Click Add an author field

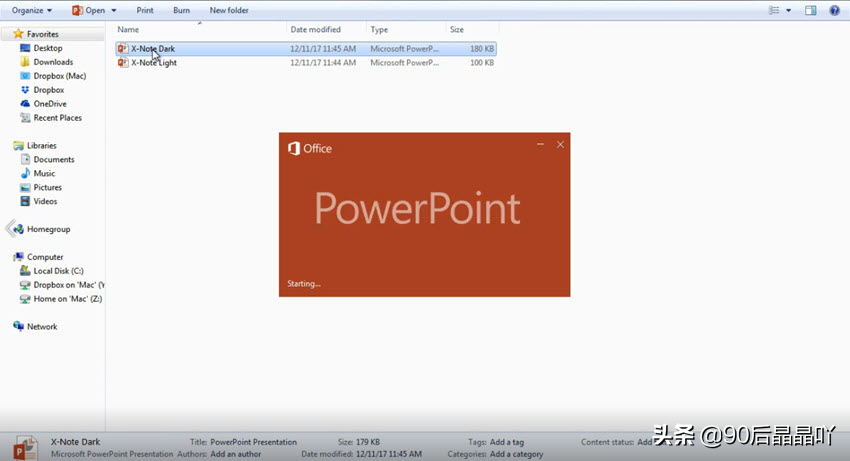(x=235, y=454)
